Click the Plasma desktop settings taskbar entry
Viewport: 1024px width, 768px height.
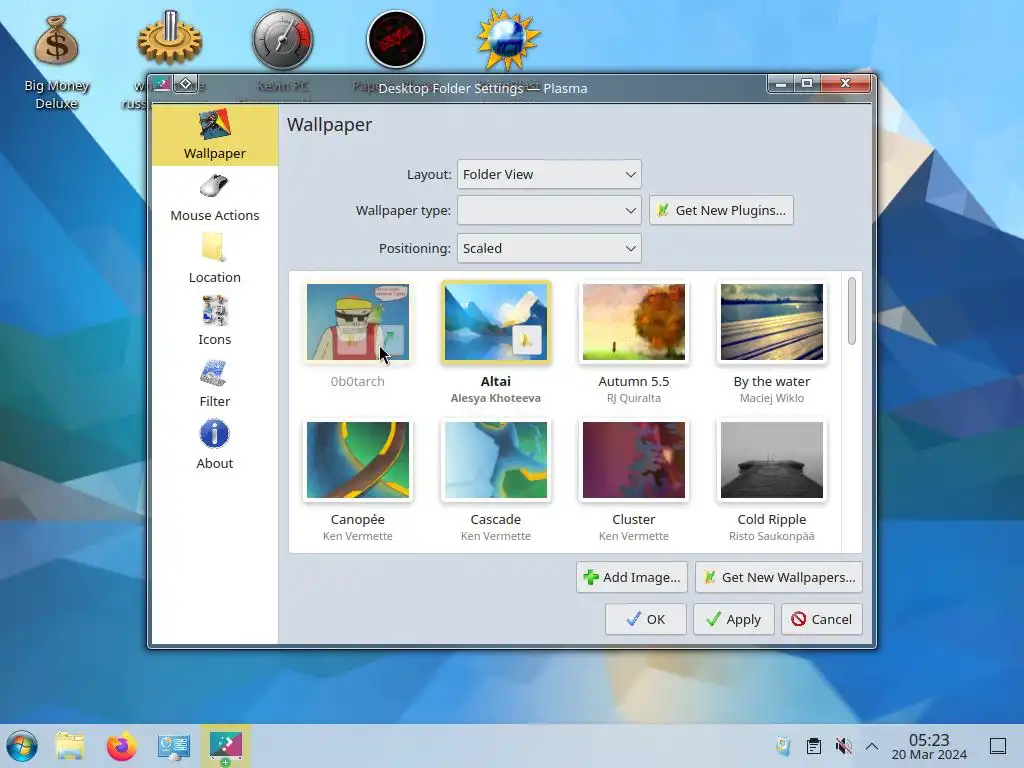[x=225, y=746]
